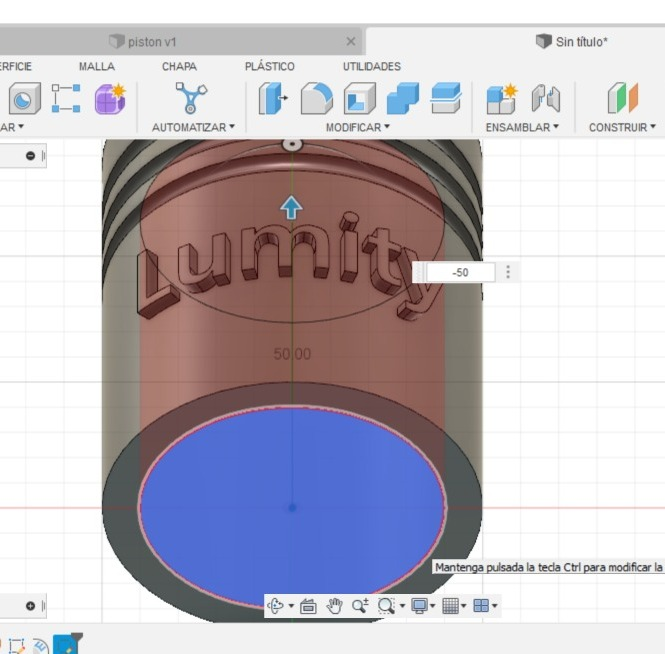Expand the lower left panel with the plus button
The image size is (665, 654).
pos(30,606)
